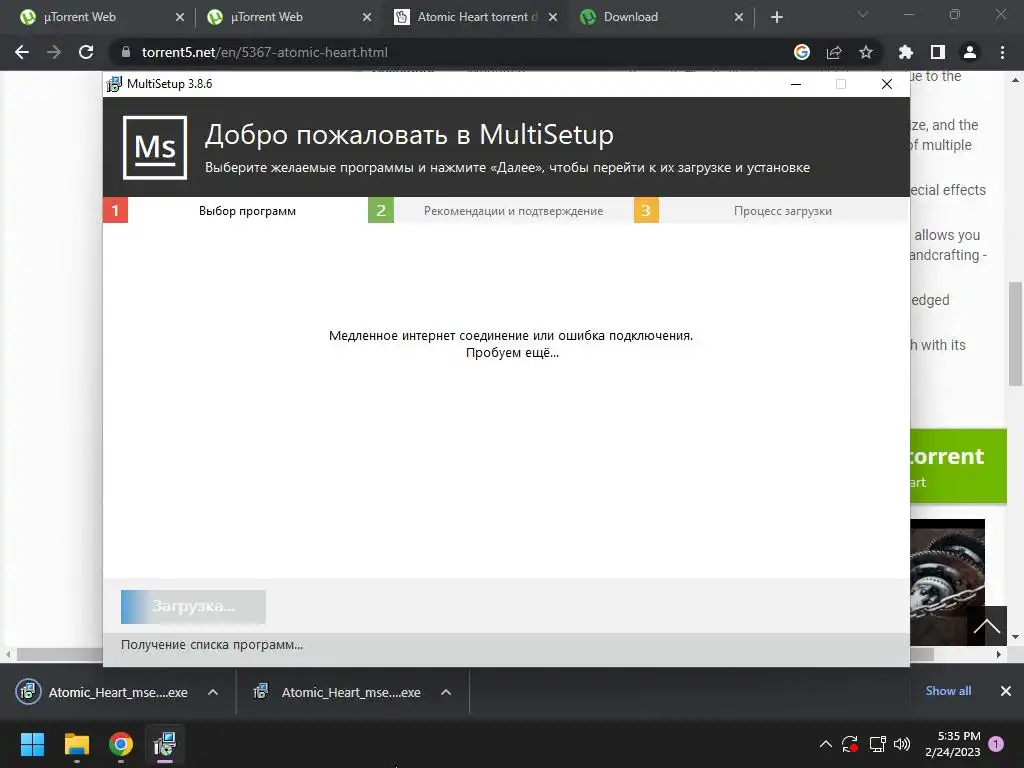Click the page vertical scrollbar thumb
This screenshot has width=1024, height=768.
tap(1015, 333)
